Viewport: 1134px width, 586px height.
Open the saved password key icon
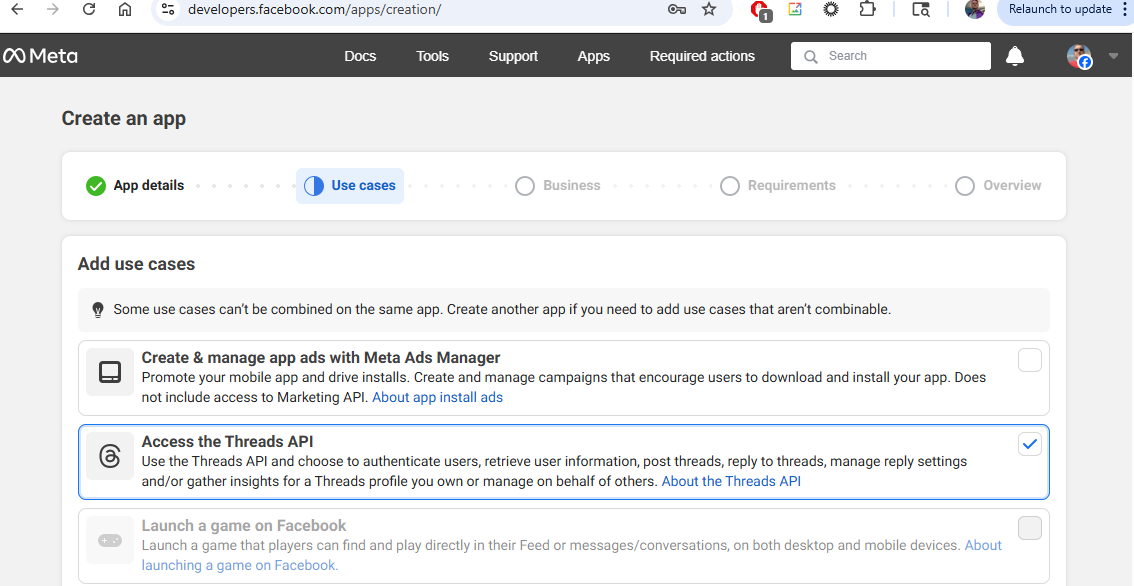tap(676, 9)
